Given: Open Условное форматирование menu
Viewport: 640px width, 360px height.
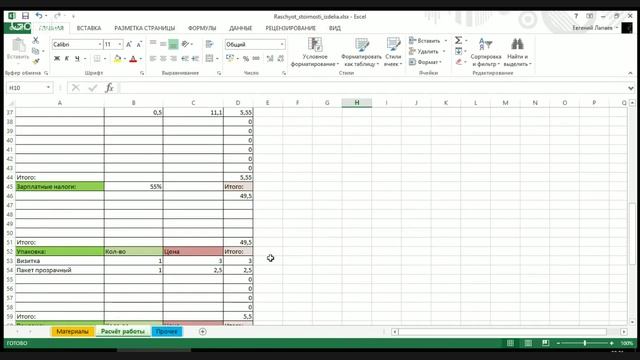Looking at the screenshot, I should [315, 52].
